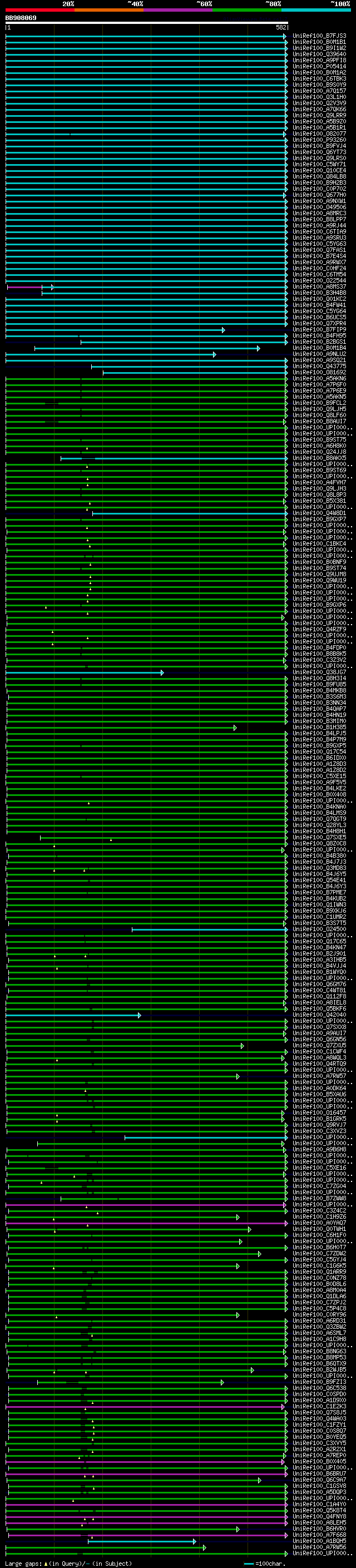Click the orange ~40% legend swatch
The image size is (356, 1568).
109,10
